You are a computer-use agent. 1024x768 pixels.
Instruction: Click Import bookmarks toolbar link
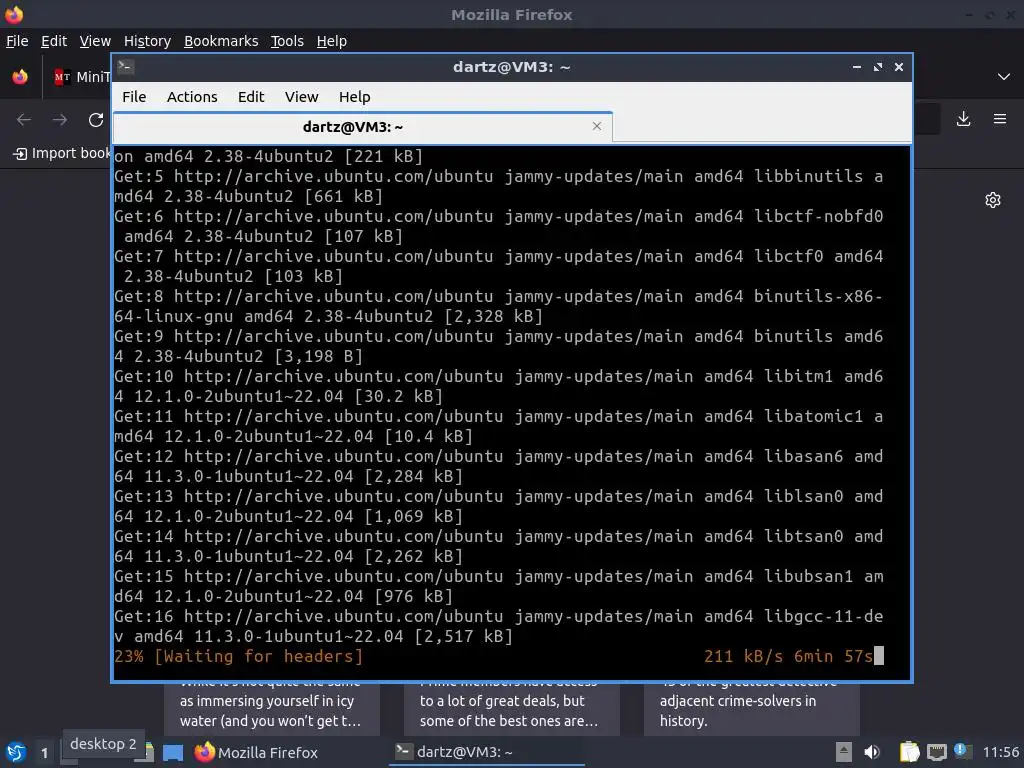point(62,153)
